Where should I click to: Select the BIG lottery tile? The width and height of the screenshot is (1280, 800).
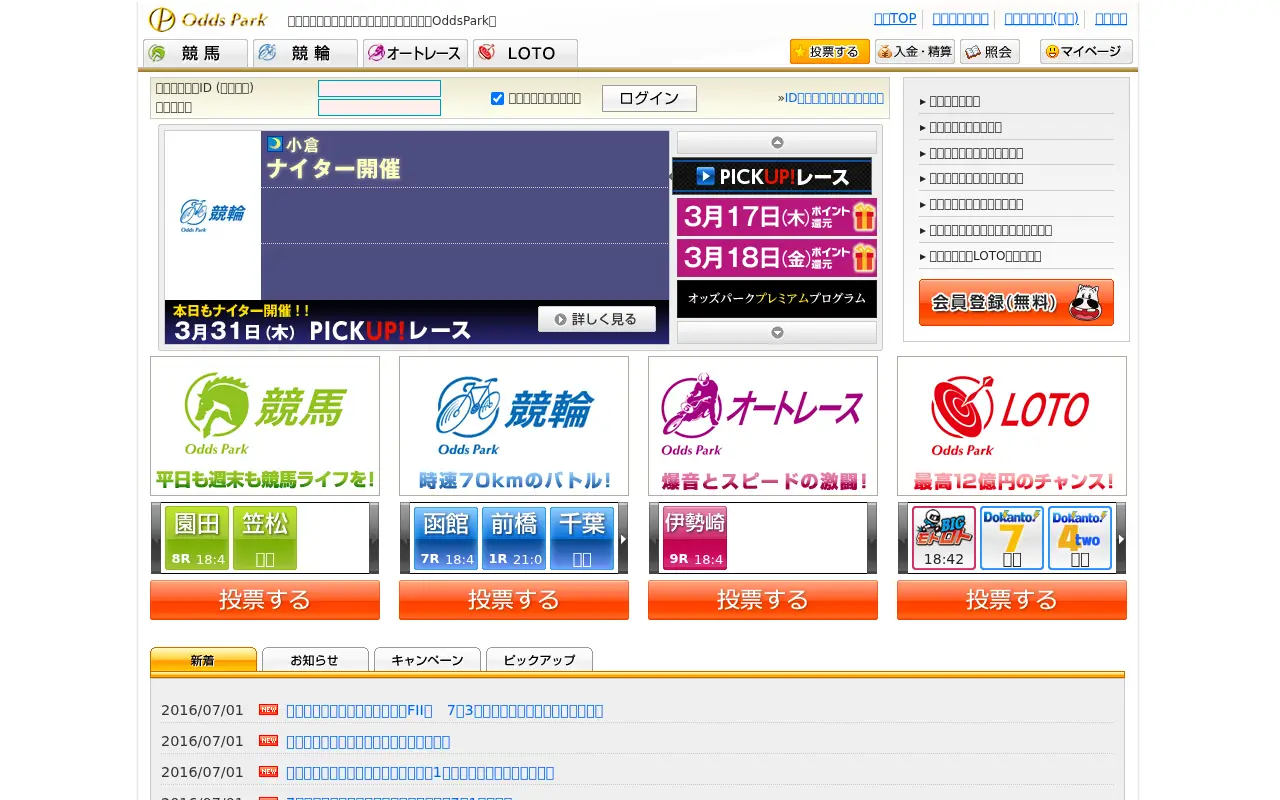(944, 538)
